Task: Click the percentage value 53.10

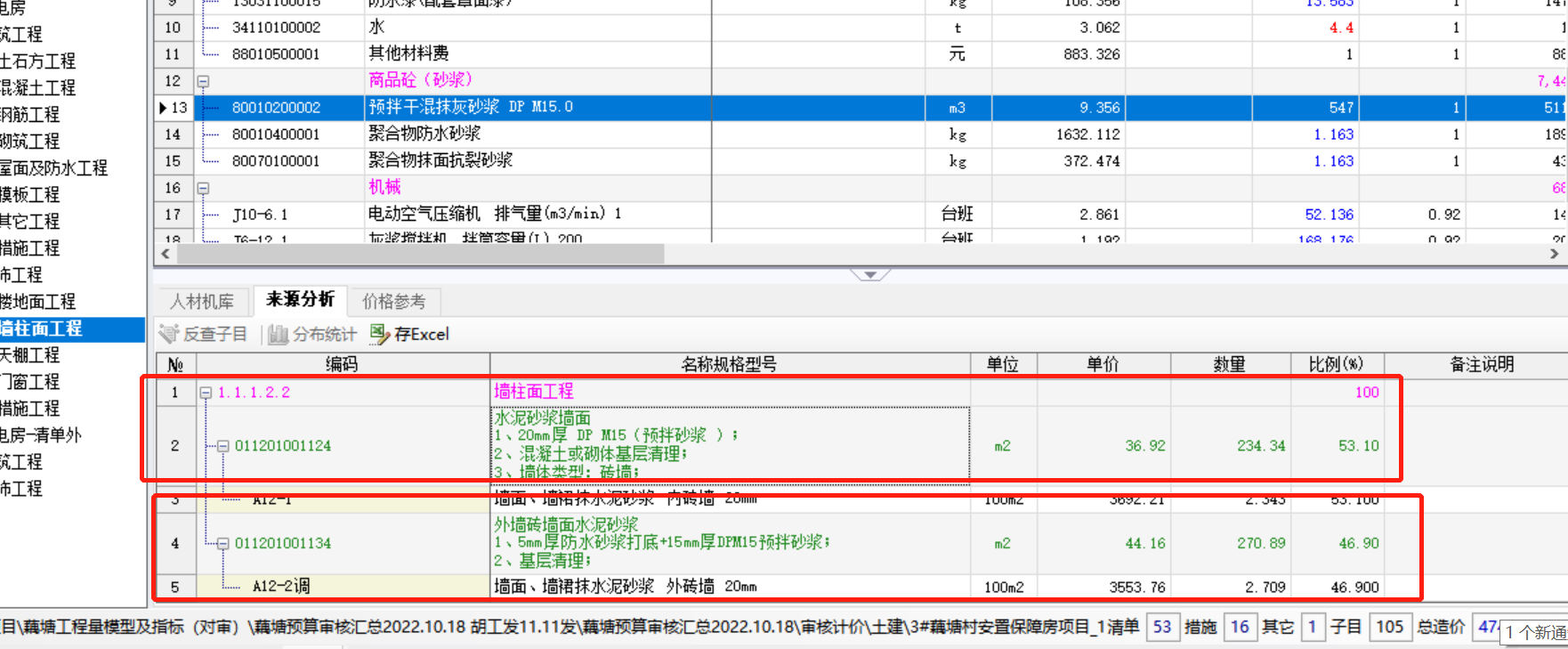Action: pyautogui.click(x=1358, y=446)
